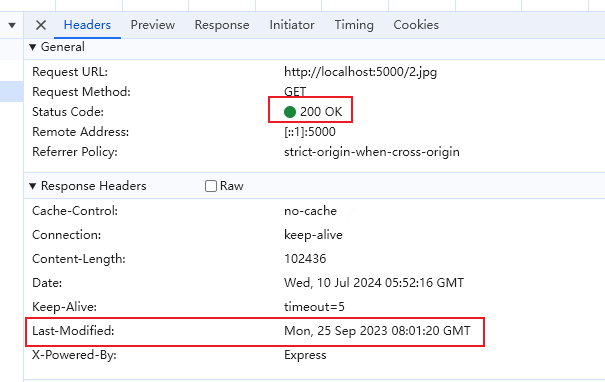Select the request URL http://localhost:5000/2.jpg
The width and height of the screenshot is (605, 382).
point(360,72)
